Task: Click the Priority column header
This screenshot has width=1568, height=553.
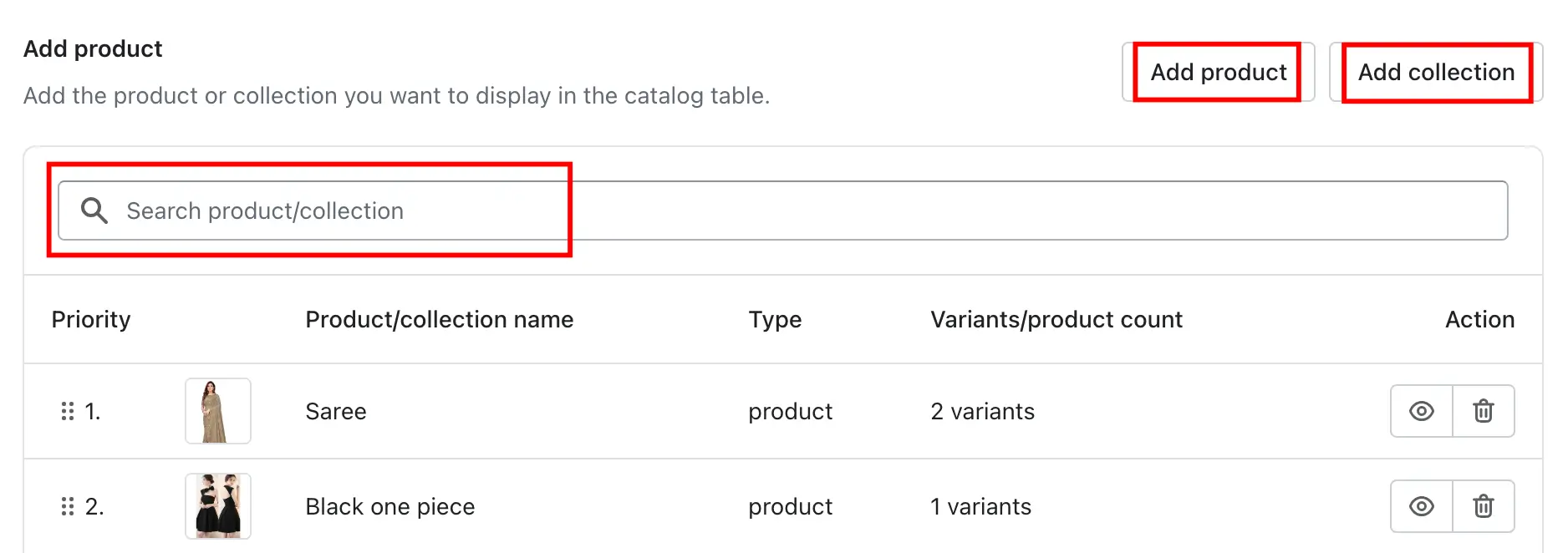Action: (91, 320)
